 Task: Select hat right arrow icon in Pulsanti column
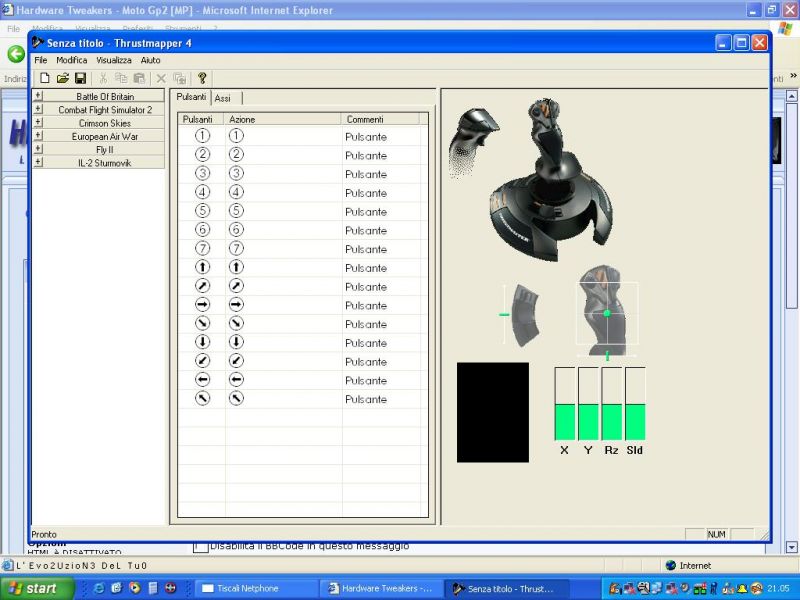203,305
